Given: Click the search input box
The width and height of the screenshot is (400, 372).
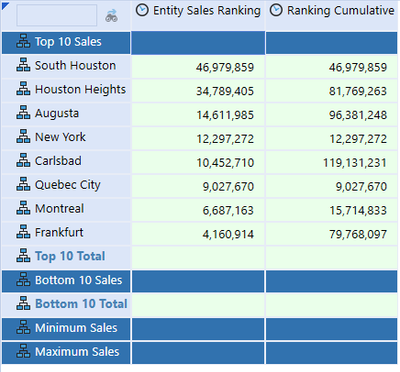Looking at the screenshot, I should click(57, 15).
